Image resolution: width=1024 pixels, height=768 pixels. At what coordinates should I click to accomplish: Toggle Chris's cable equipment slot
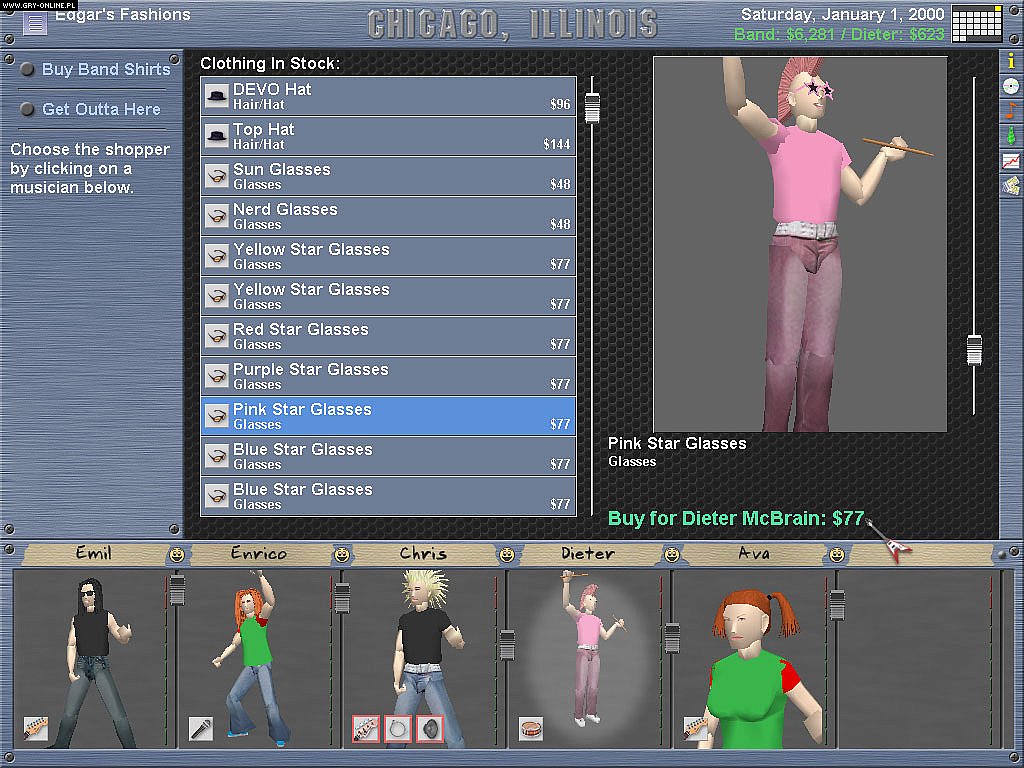(396, 729)
